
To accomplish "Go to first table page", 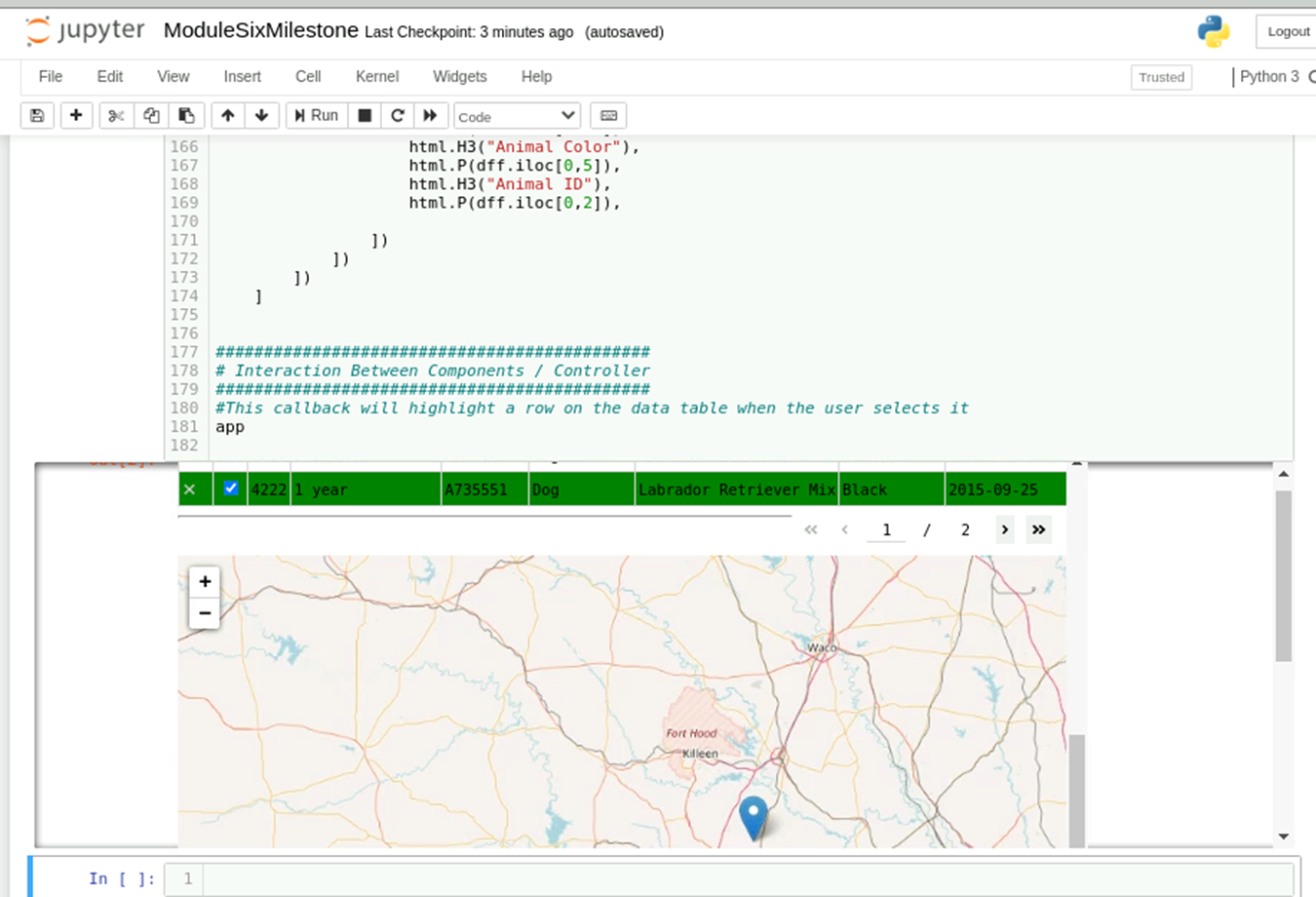I will coord(810,529).
